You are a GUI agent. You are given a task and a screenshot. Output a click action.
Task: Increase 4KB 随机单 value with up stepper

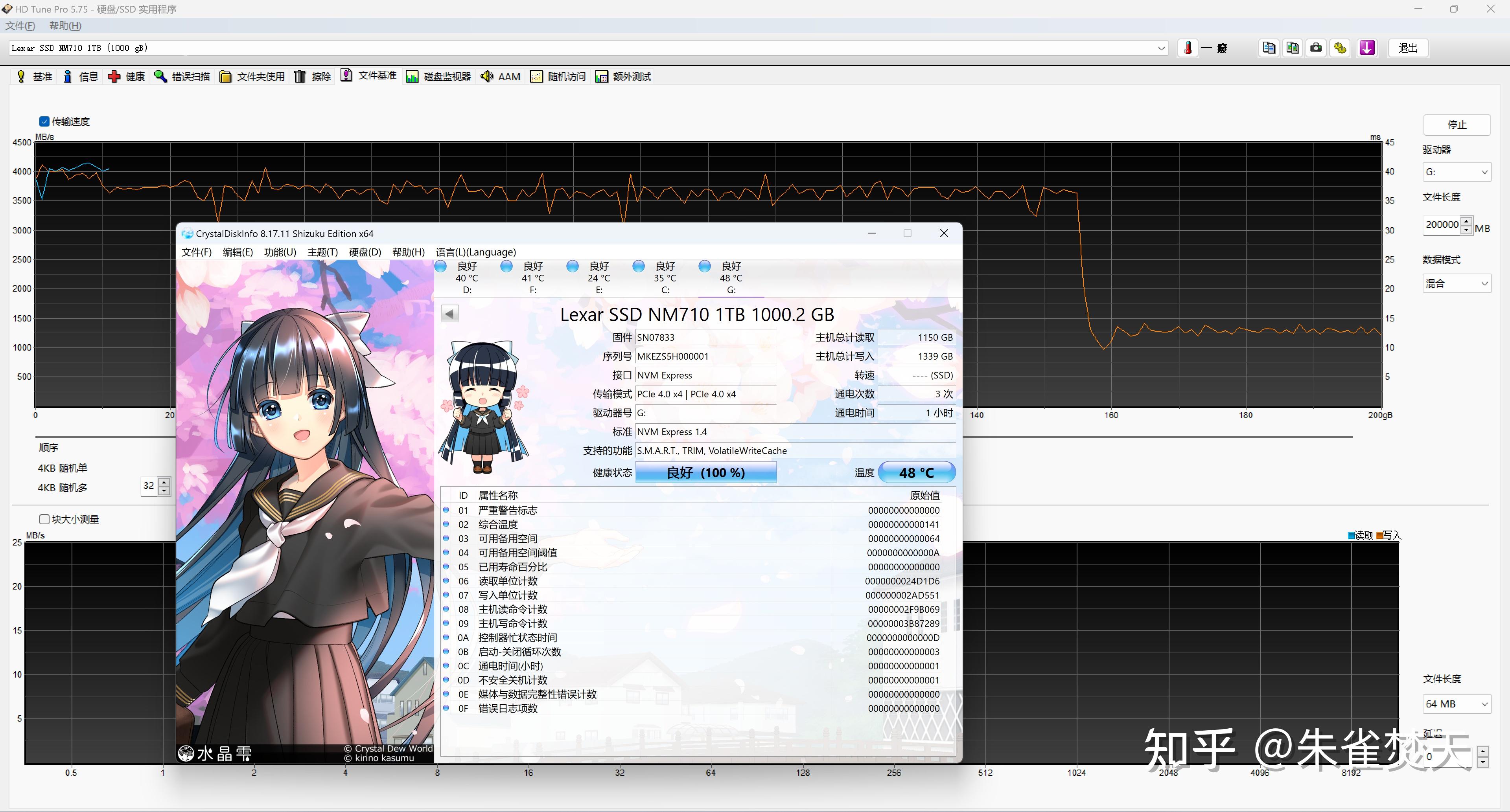coord(164,482)
